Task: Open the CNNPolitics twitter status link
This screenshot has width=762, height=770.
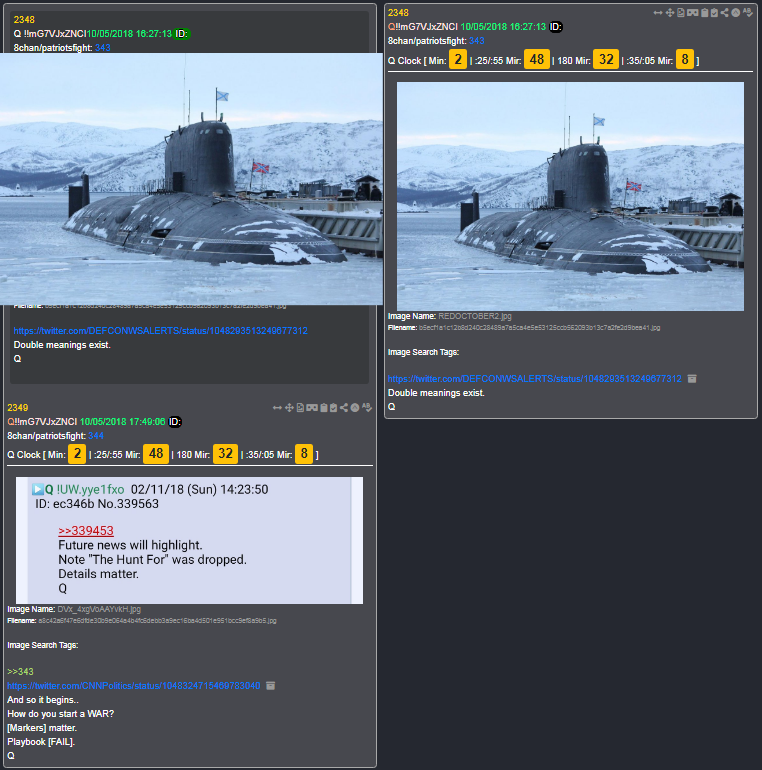Action: 134,686
